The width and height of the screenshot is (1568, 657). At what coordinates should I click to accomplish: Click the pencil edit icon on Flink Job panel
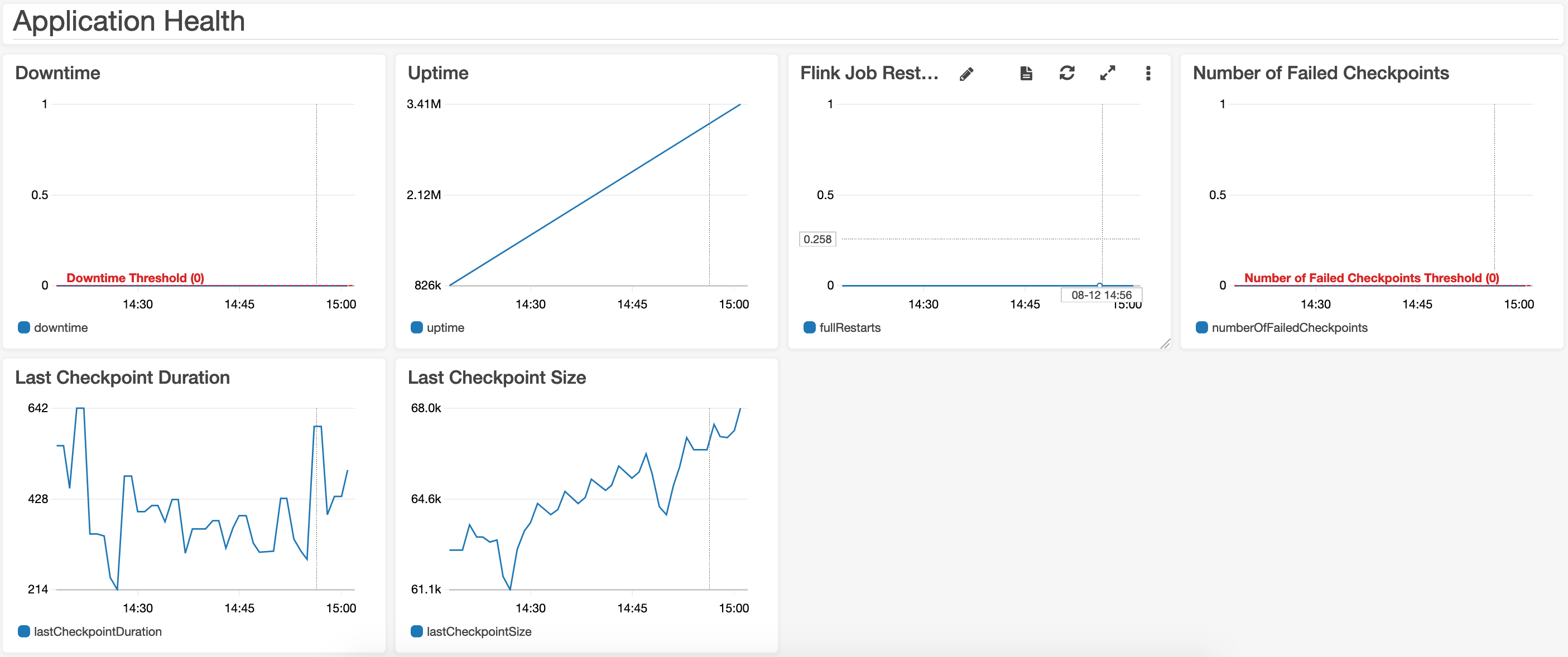point(966,74)
